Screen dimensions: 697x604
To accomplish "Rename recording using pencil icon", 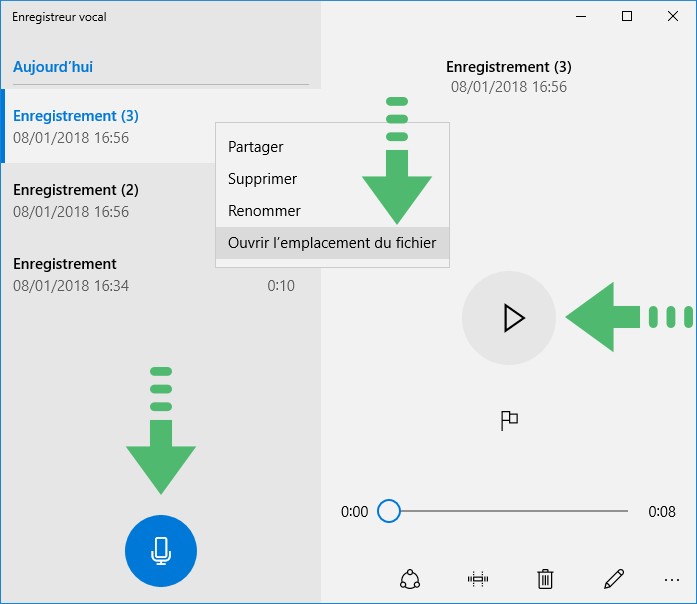I will [614, 579].
